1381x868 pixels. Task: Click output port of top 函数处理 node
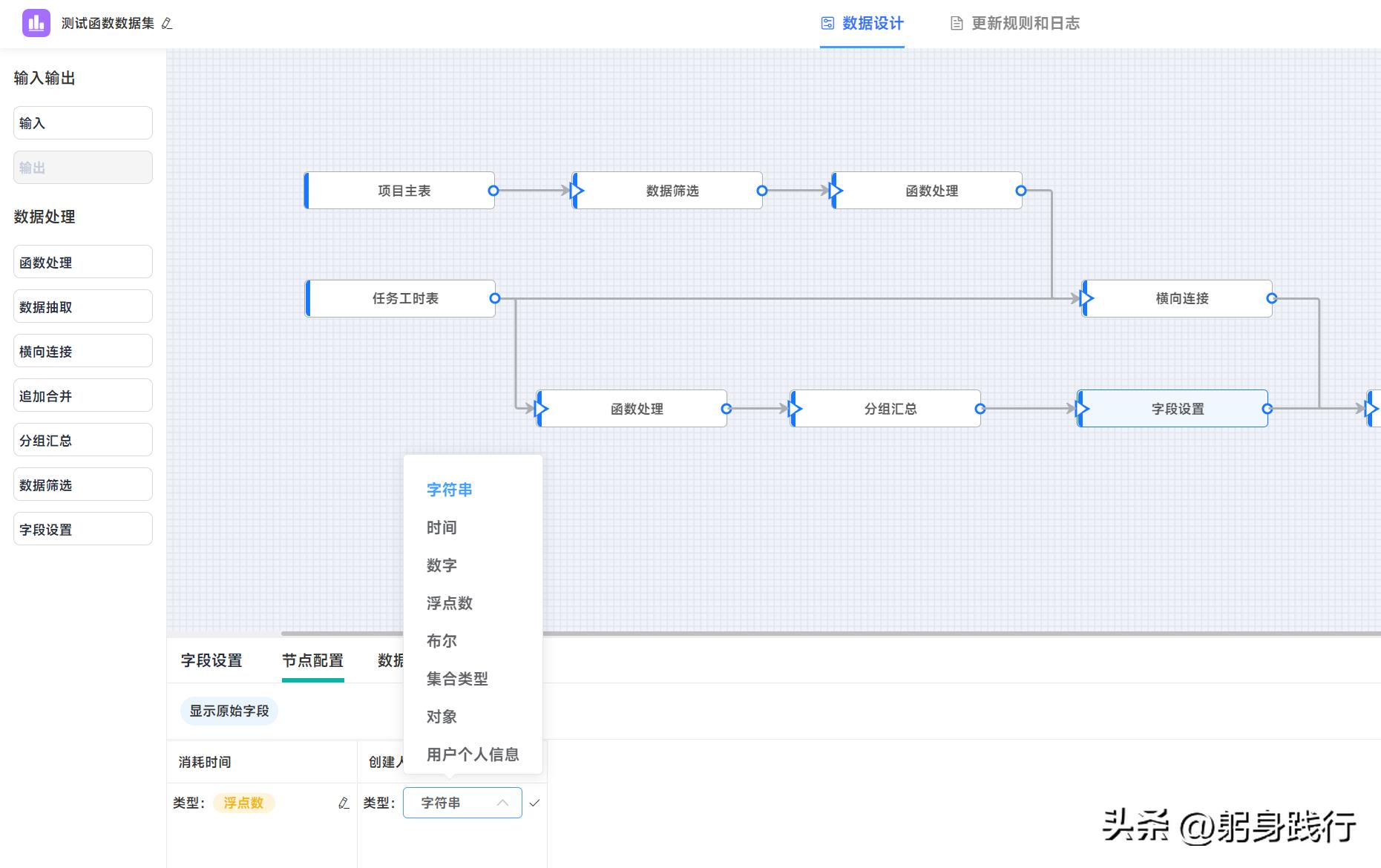click(1021, 191)
